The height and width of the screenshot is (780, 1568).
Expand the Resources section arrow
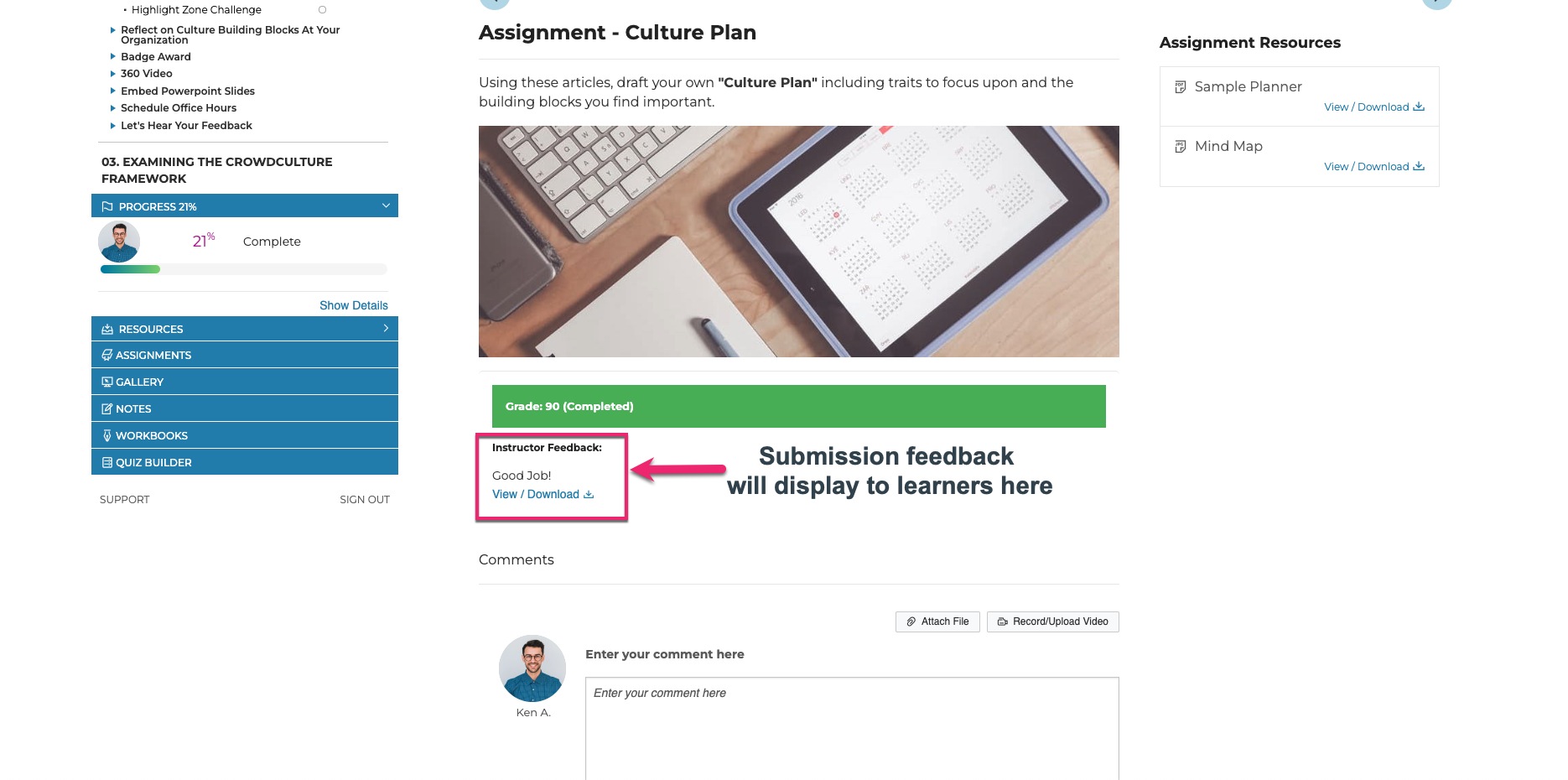386,328
